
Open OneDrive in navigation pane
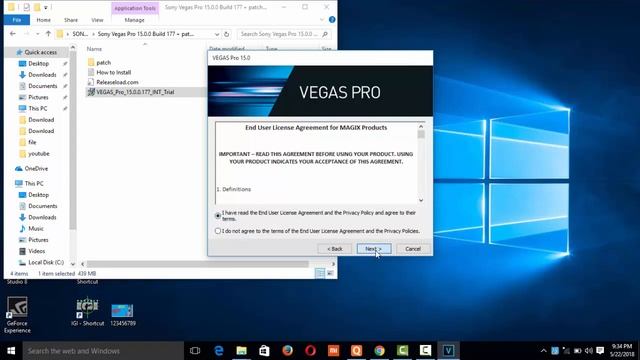[x=36, y=169]
